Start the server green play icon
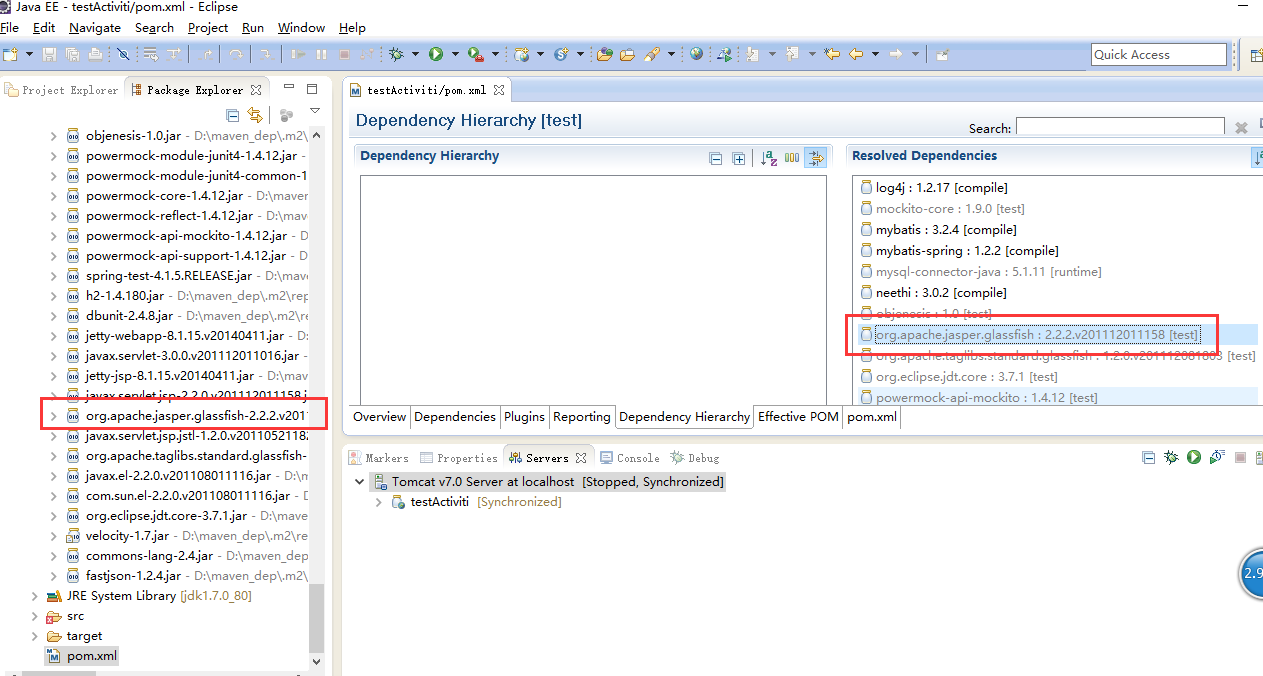Viewport: 1263px width, 676px height. (1194, 457)
